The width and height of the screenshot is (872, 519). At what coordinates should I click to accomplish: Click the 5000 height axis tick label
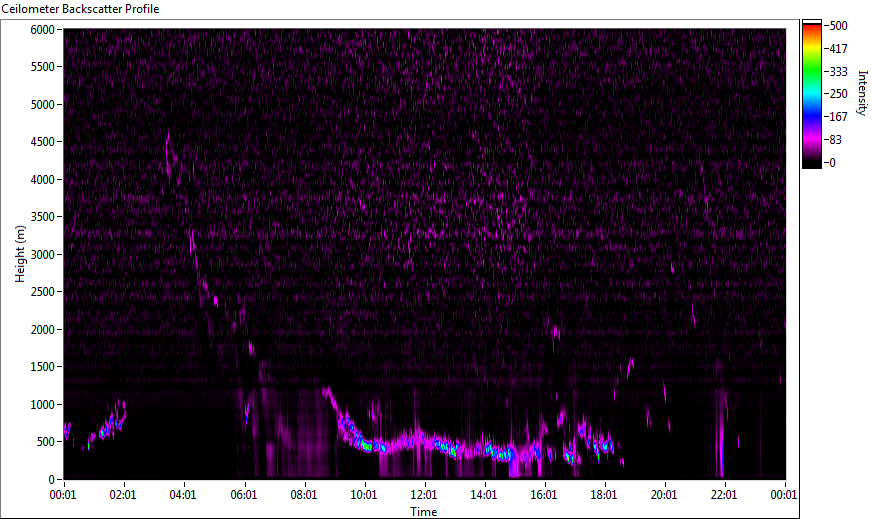[42, 105]
